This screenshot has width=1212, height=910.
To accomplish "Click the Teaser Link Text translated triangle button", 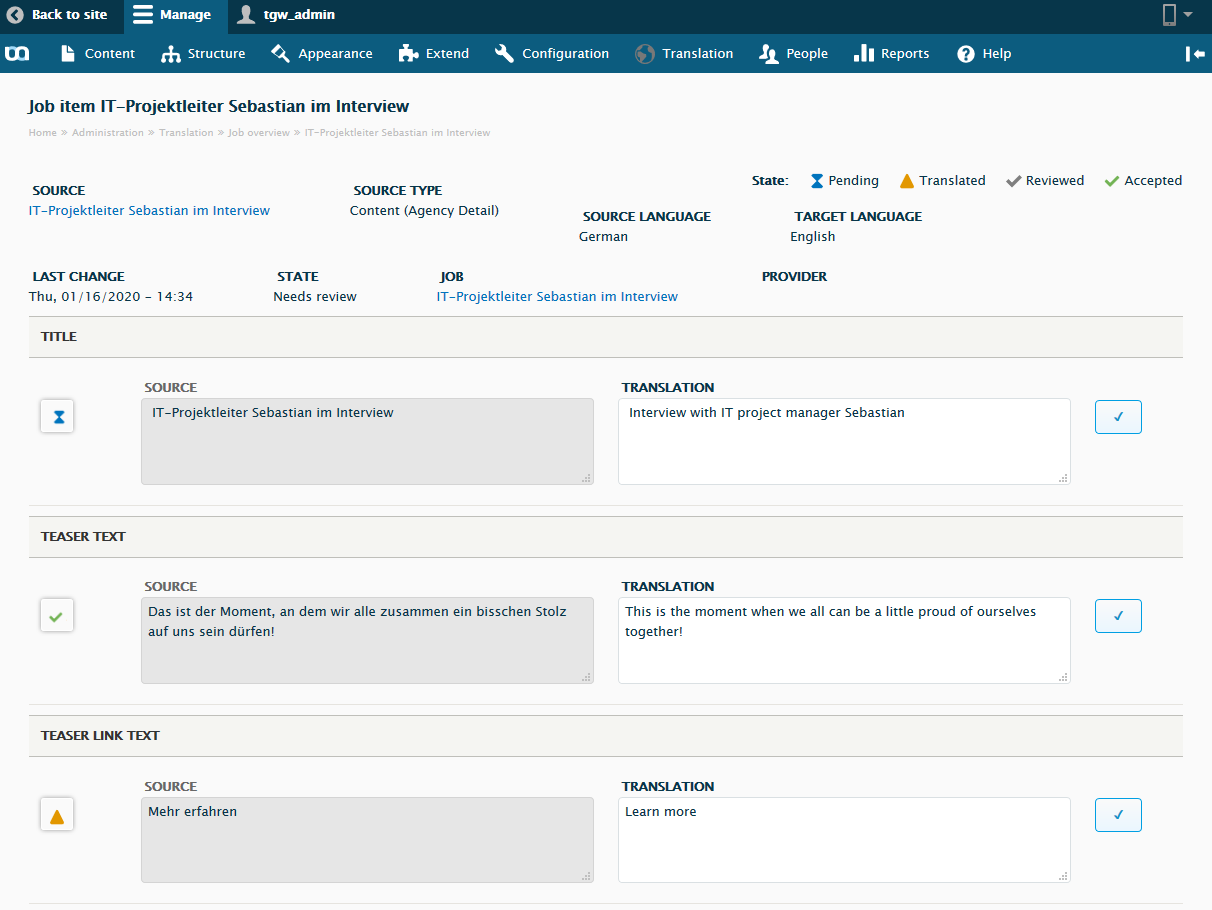I will (57, 816).
